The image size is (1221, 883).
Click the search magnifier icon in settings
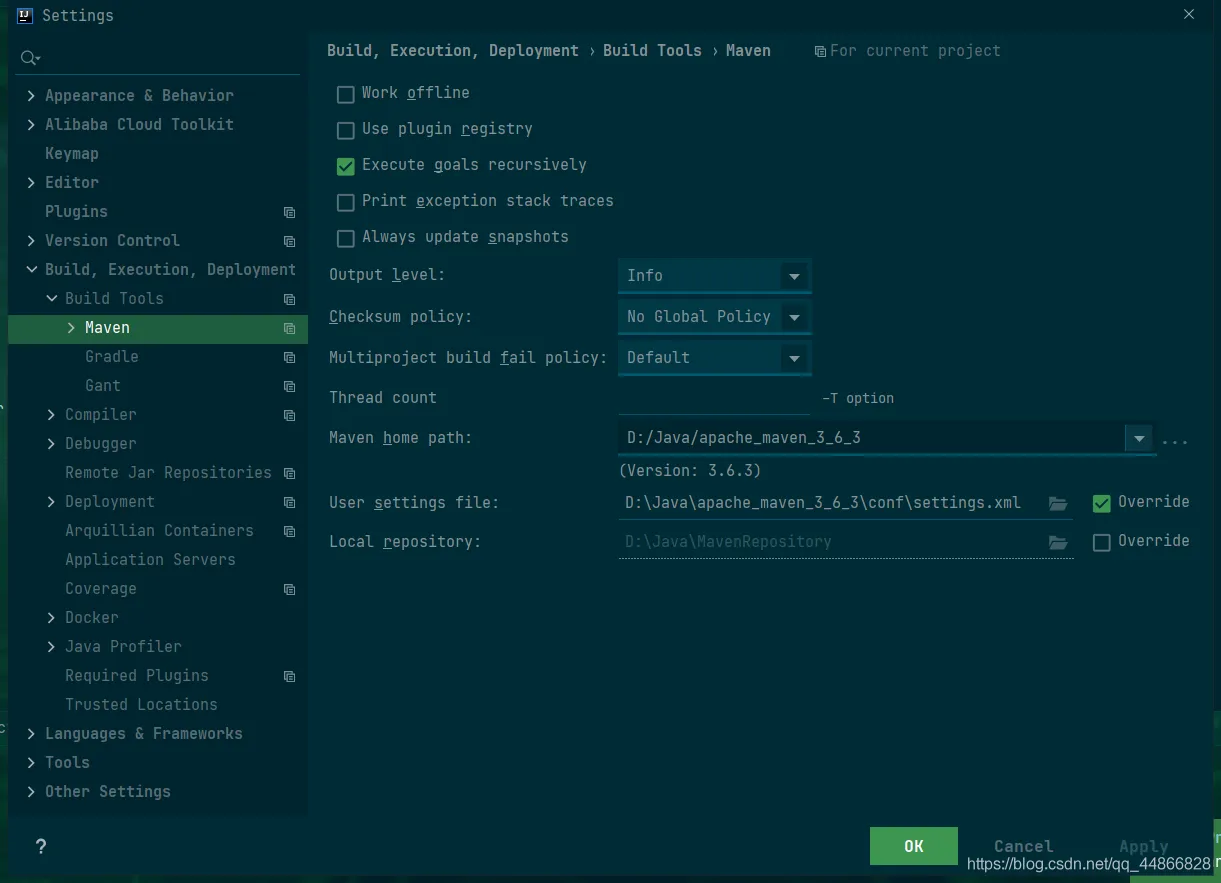(29, 59)
